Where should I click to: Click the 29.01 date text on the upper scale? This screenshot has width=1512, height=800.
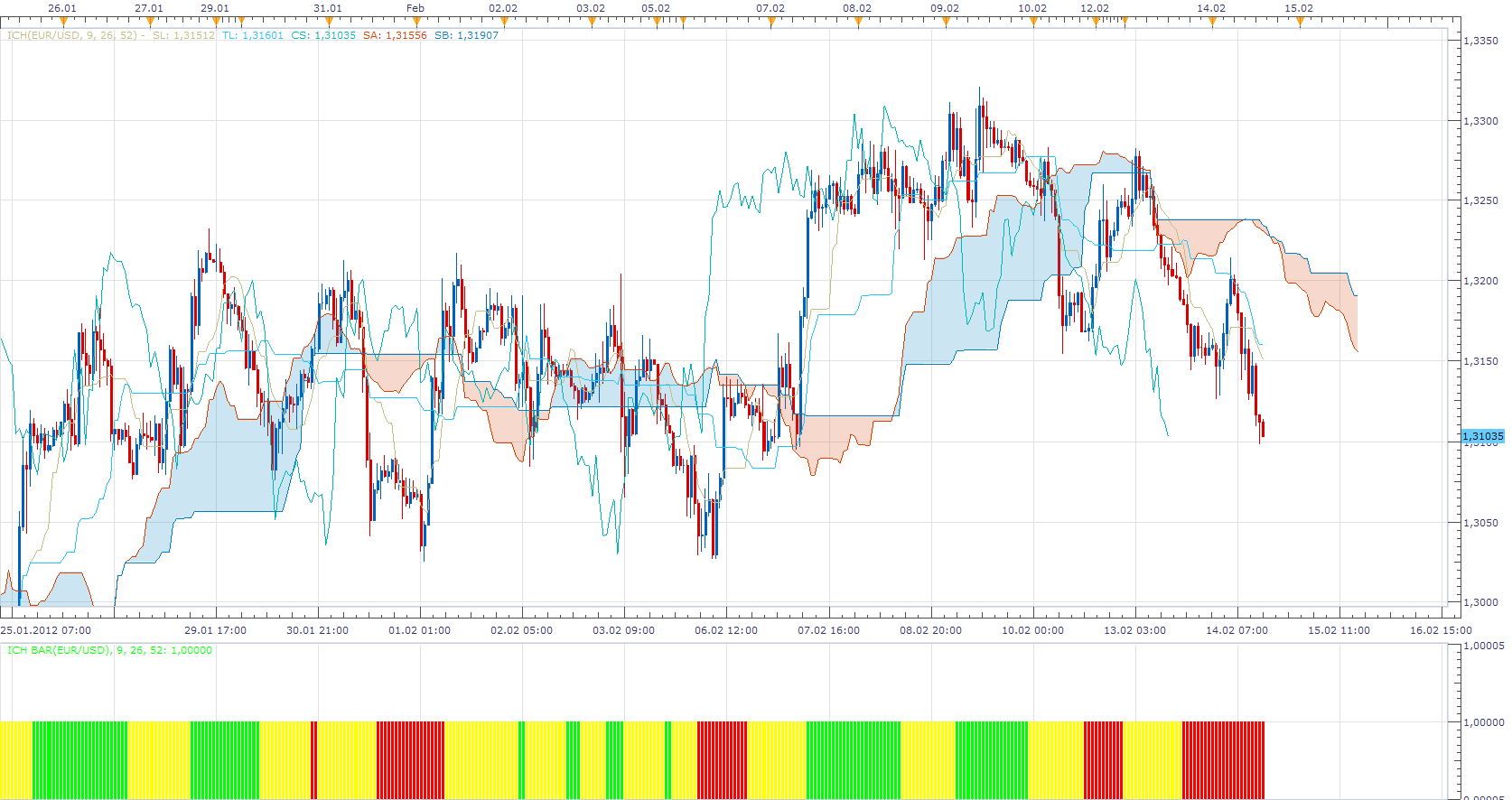pyautogui.click(x=215, y=8)
